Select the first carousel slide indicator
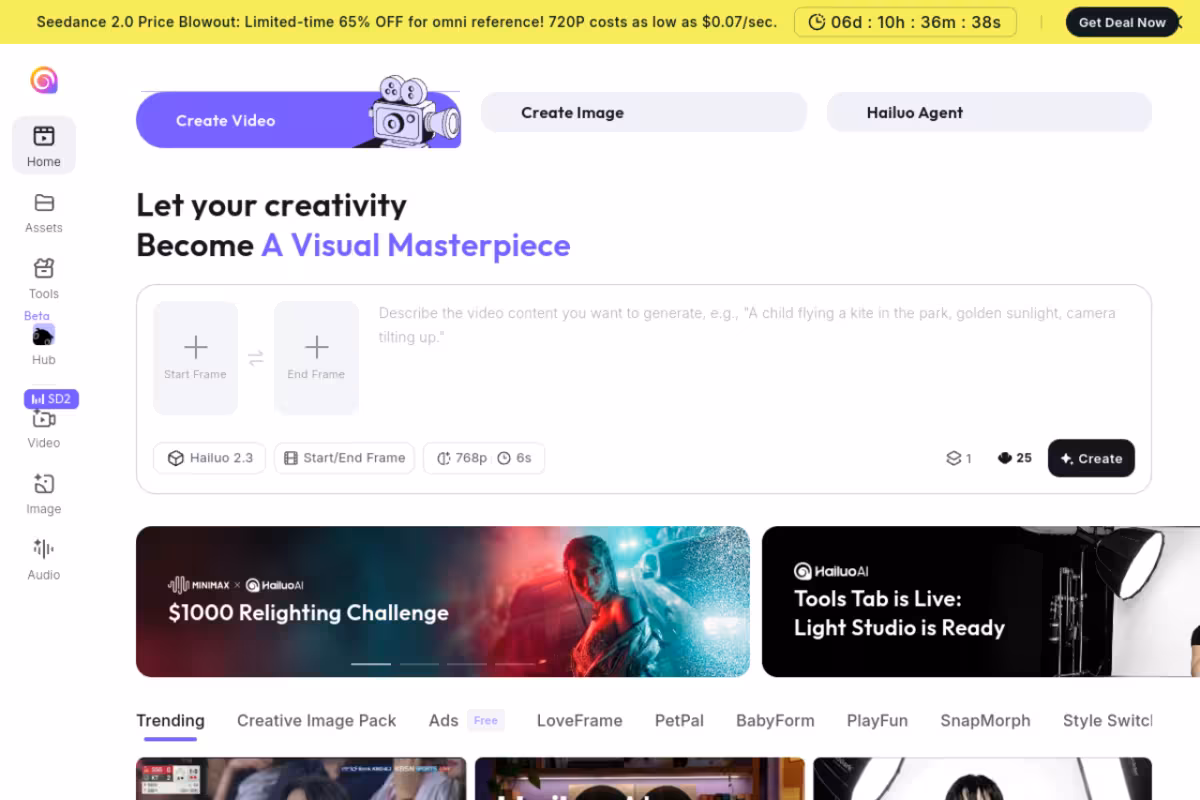Image resolution: width=1200 pixels, height=800 pixels. click(371, 663)
